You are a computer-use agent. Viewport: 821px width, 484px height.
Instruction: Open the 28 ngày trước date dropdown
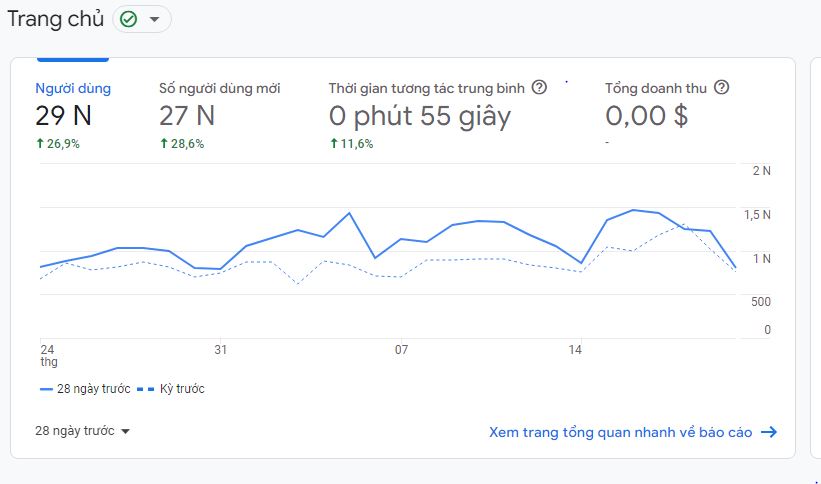(x=83, y=431)
